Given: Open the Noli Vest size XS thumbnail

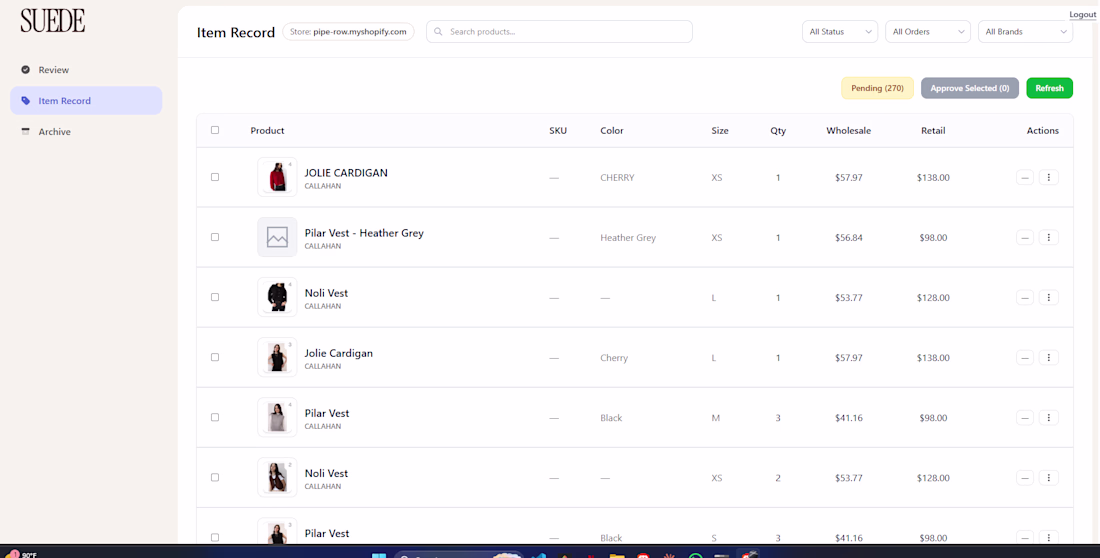Looking at the screenshot, I should pyautogui.click(x=277, y=477).
